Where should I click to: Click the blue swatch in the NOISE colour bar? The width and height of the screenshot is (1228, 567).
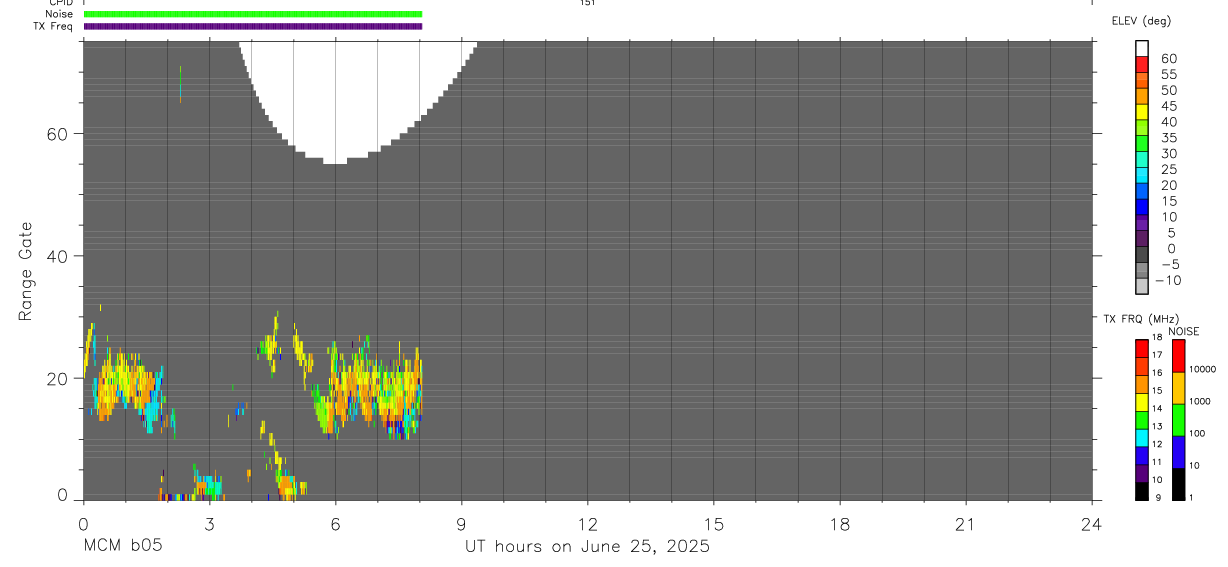[1178, 452]
